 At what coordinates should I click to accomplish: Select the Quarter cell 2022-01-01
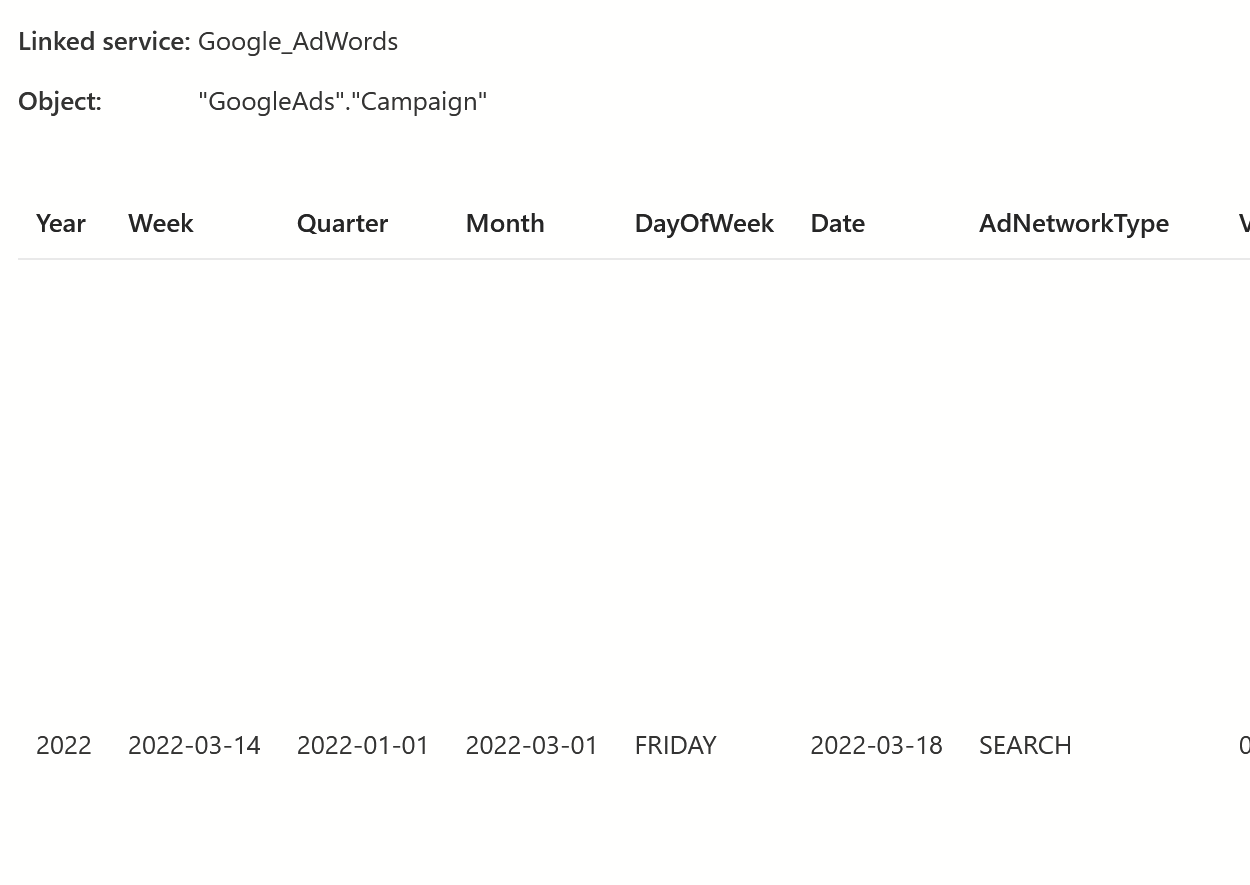[x=363, y=745]
